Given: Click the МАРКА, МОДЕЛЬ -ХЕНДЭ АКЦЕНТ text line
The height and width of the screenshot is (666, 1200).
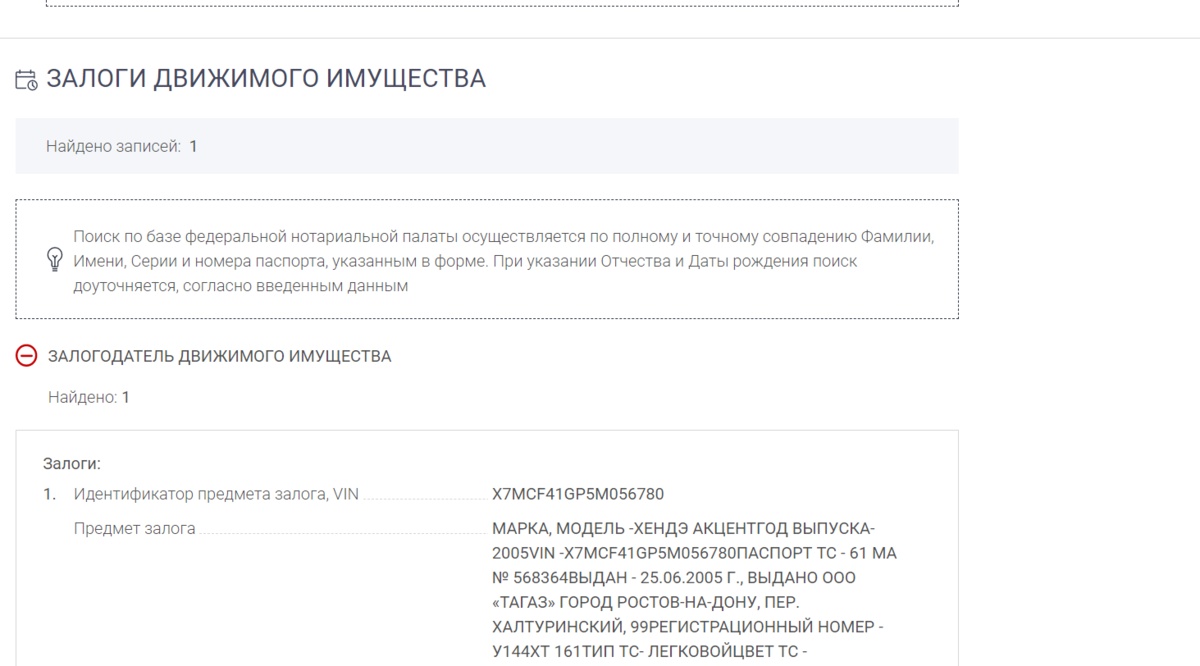Looking at the screenshot, I should (x=683, y=528).
